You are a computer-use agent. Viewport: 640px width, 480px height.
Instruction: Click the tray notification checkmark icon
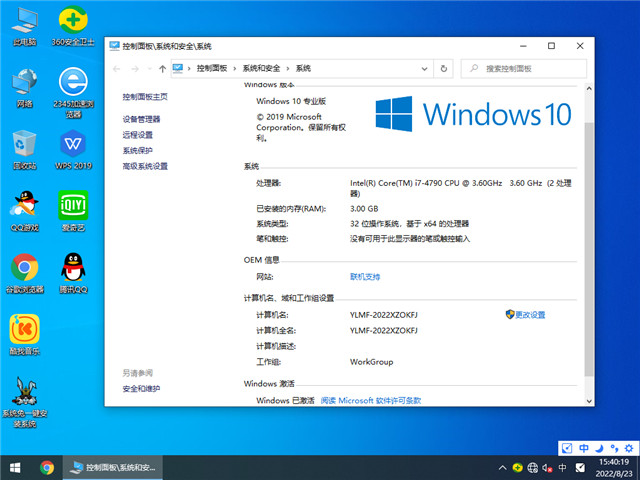coord(580,468)
